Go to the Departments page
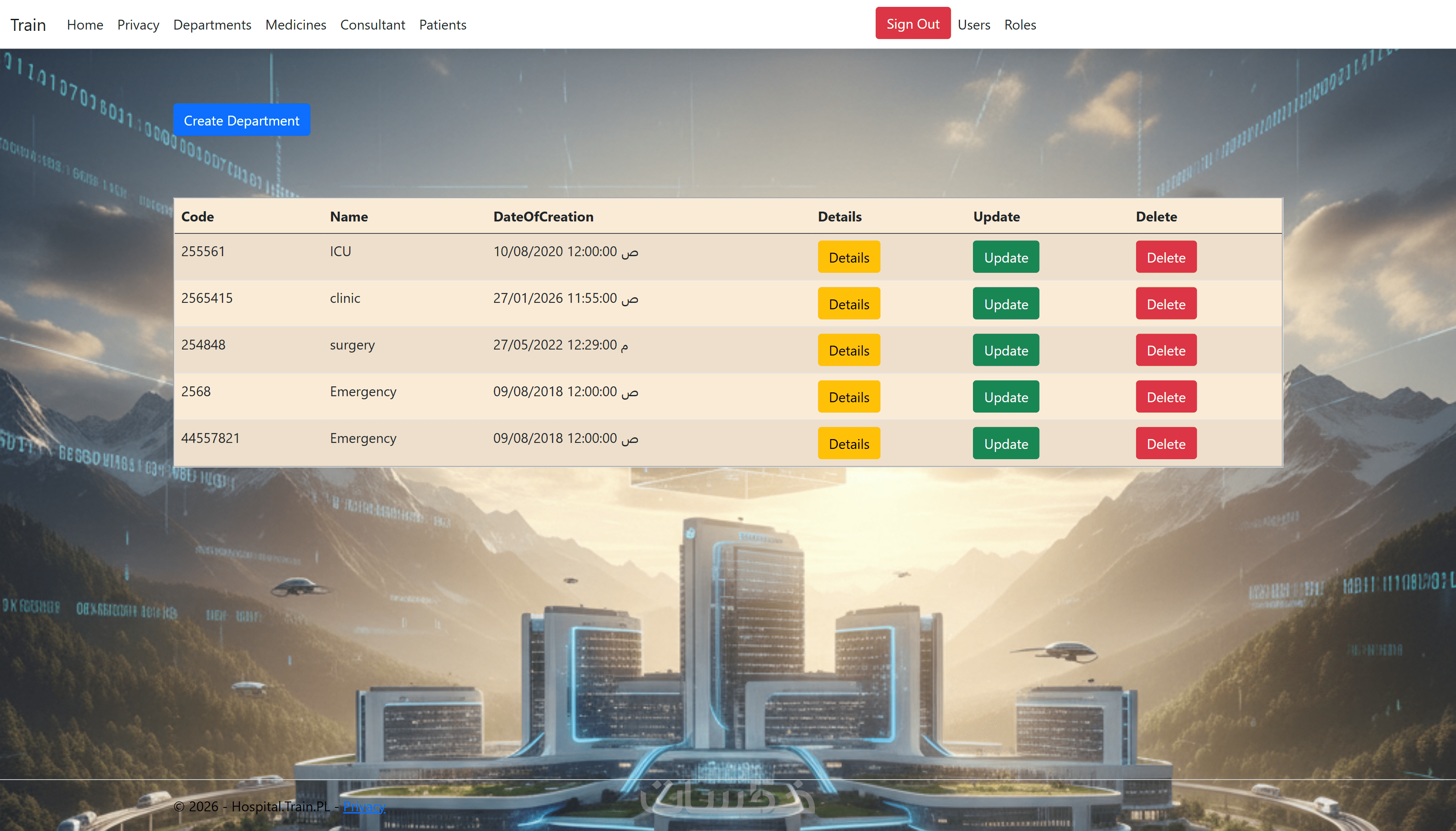Screen dimensions: 1456x831 pyautogui.click(x=212, y=24)
